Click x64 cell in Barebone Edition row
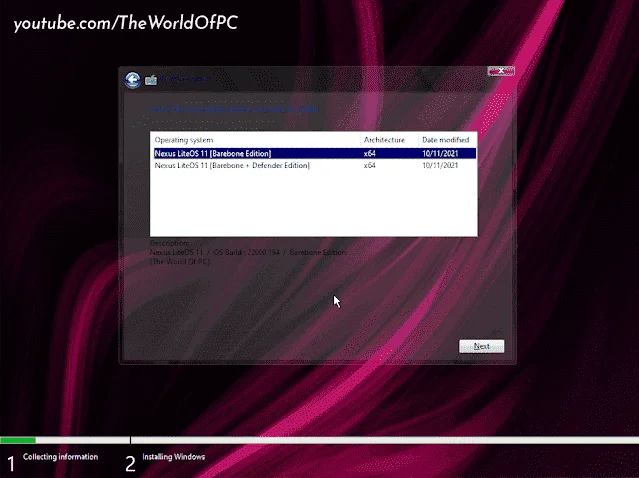The height and width of the screenshot is (478, 639). [370, 154]
